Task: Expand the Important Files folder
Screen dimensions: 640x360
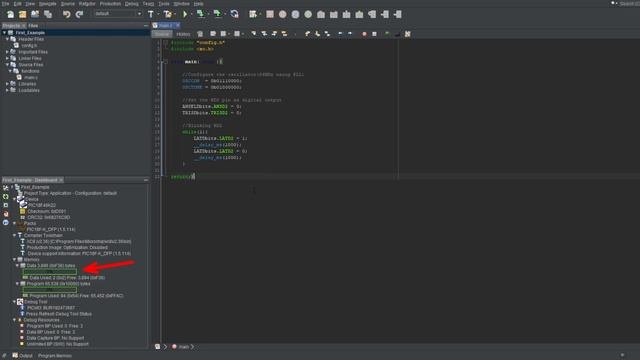Action: coord(7,52)
